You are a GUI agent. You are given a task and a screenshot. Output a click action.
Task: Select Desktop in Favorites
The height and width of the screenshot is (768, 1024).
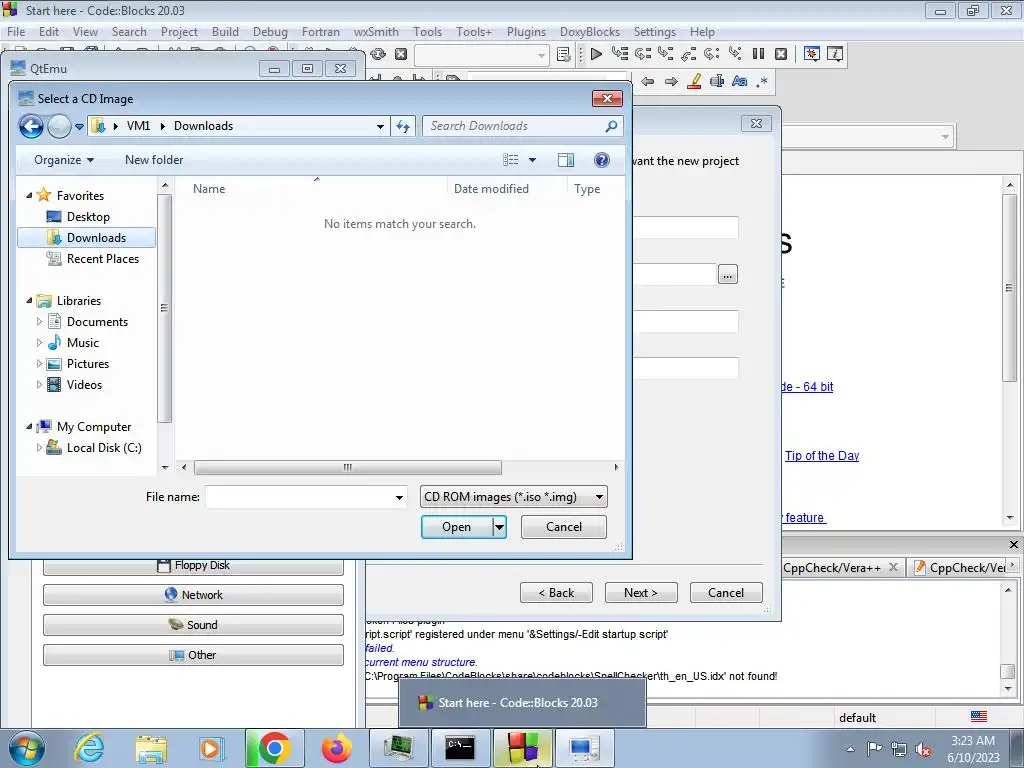coord(87,217)
